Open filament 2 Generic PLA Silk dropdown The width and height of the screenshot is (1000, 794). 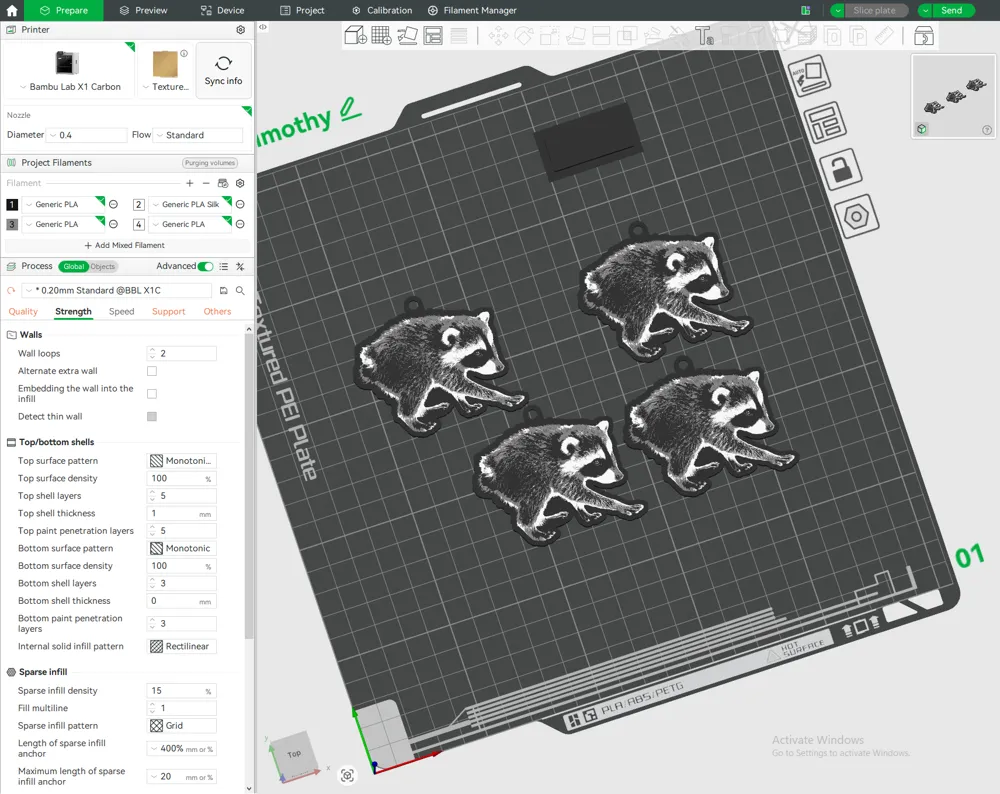coord(190,205)
